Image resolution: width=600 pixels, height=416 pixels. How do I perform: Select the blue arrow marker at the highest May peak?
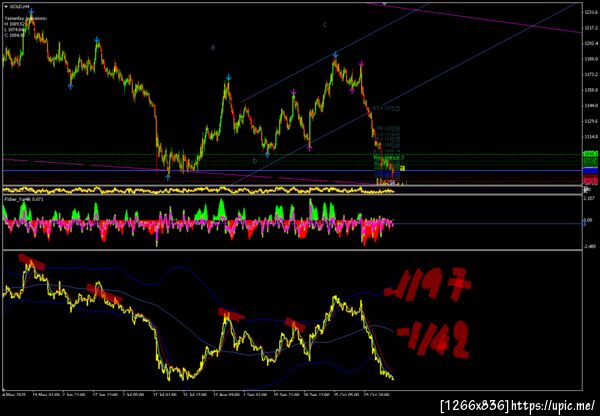coord(31,12)
